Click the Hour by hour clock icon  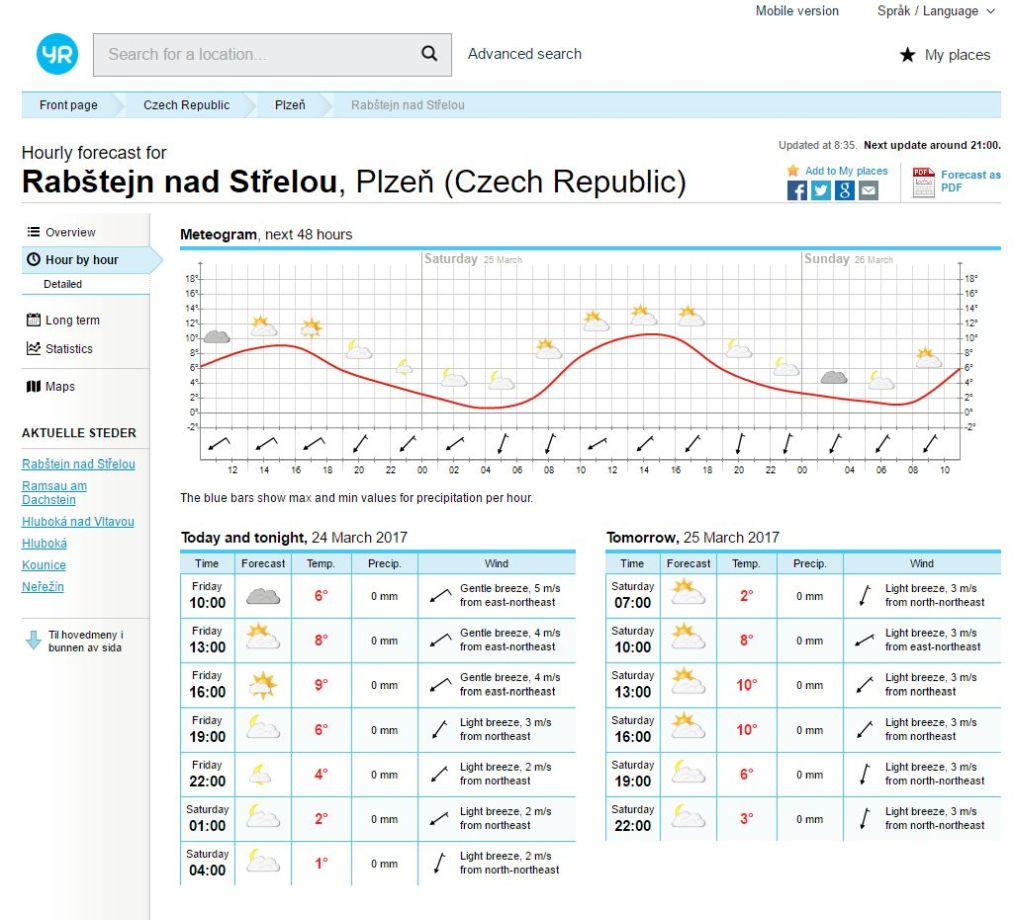[33, 259]
